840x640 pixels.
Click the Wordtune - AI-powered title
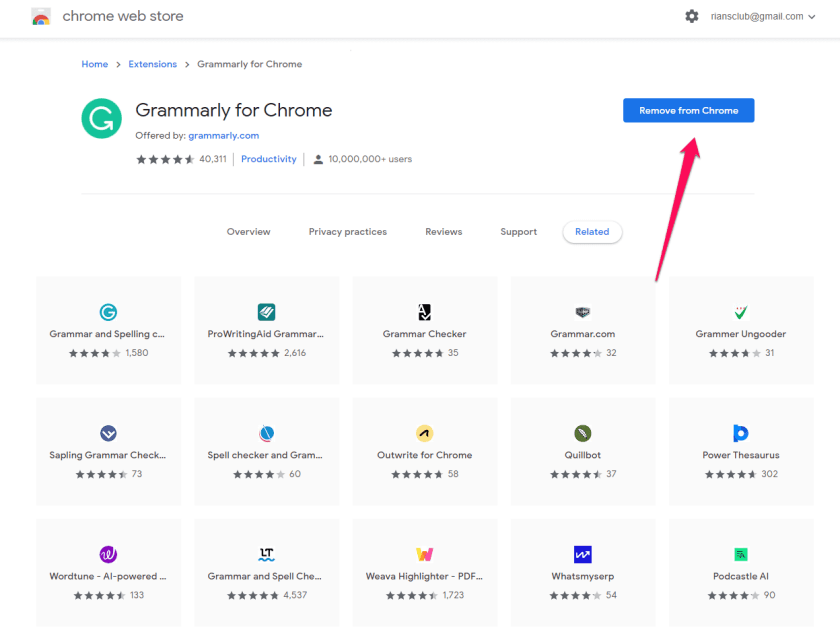tap(108, 576)
